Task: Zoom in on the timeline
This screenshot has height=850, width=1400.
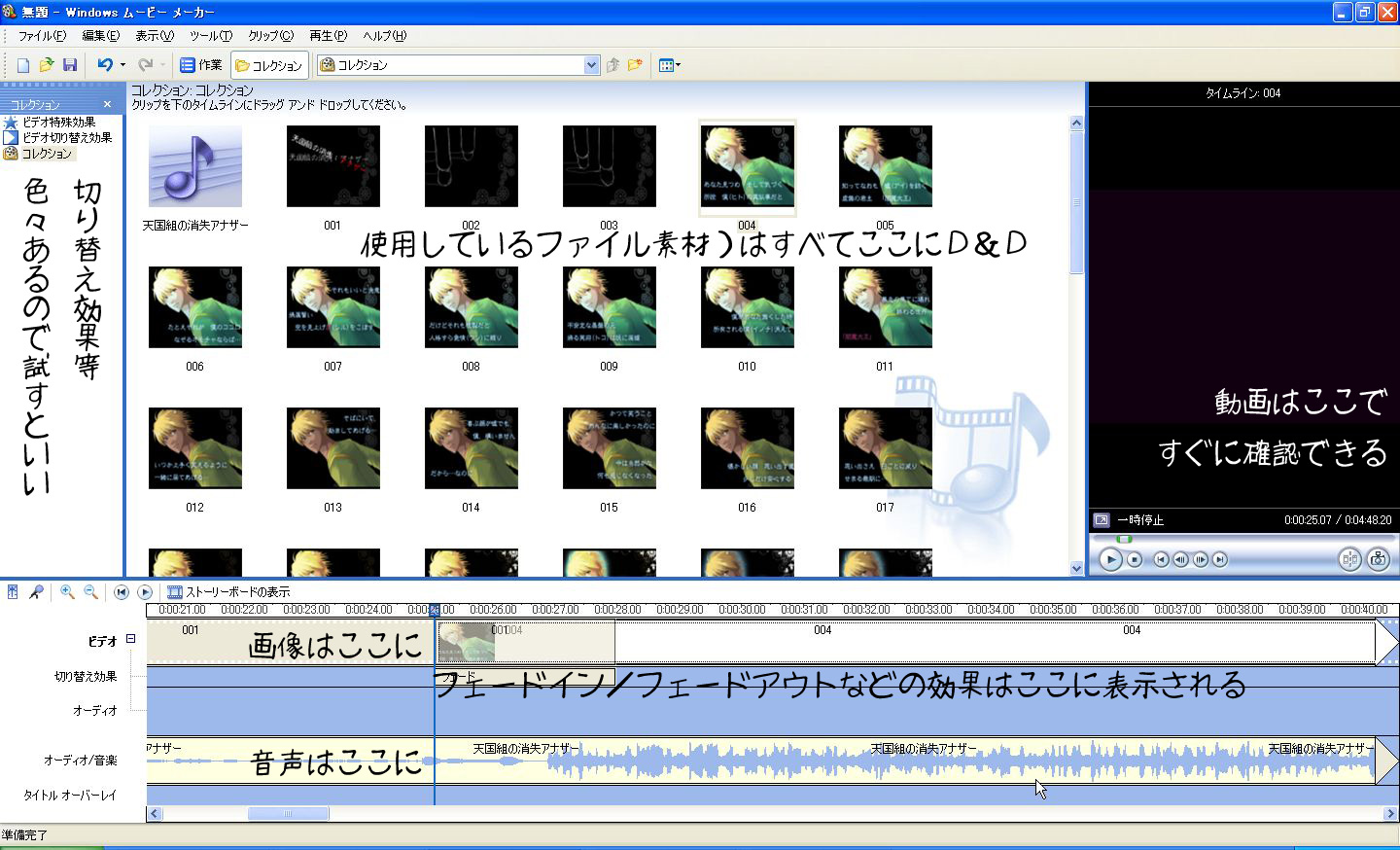Action: click(x=67, y=591)
